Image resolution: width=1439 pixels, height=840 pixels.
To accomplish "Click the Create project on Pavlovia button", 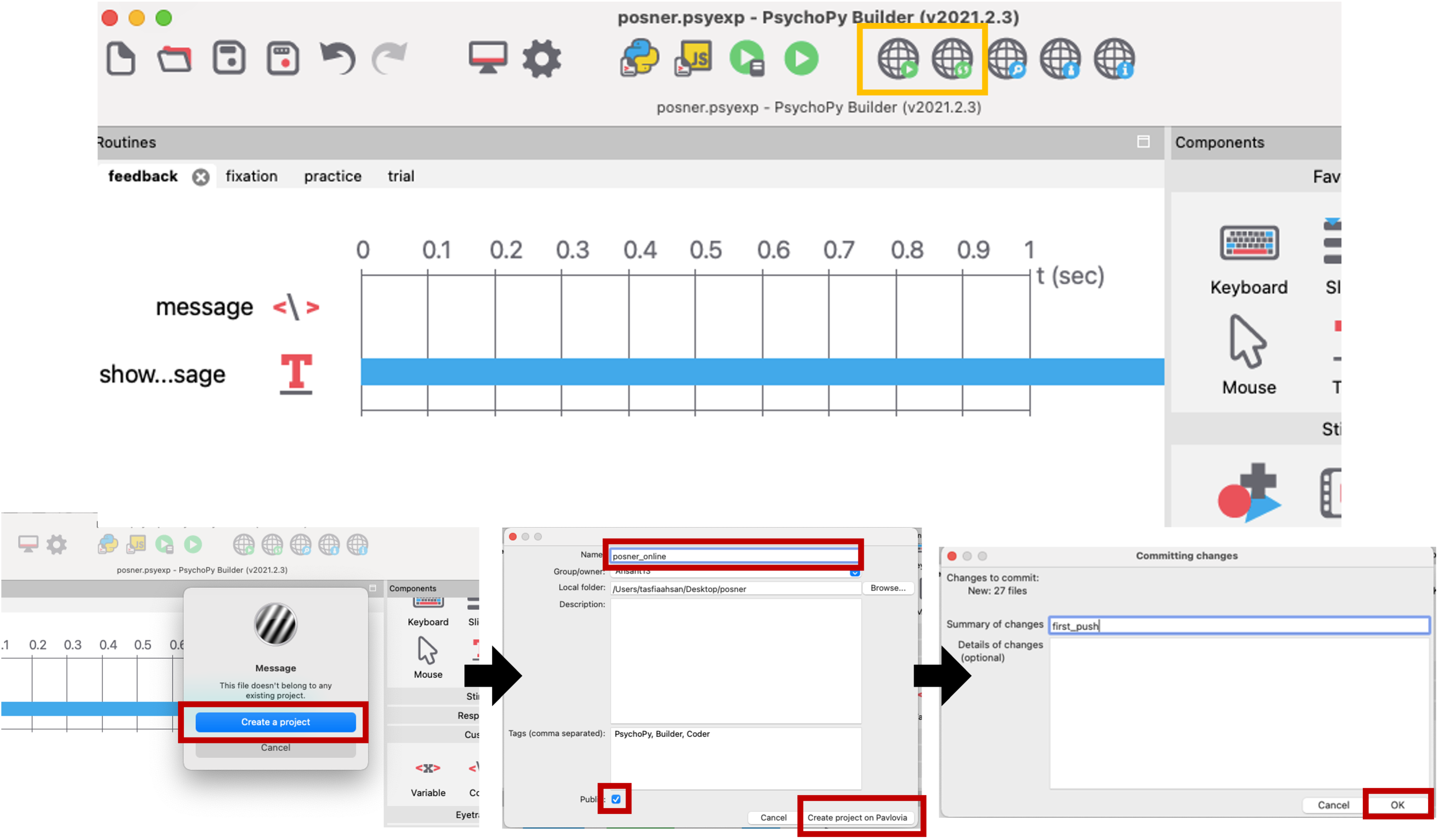I will click(x=858, y=817).
